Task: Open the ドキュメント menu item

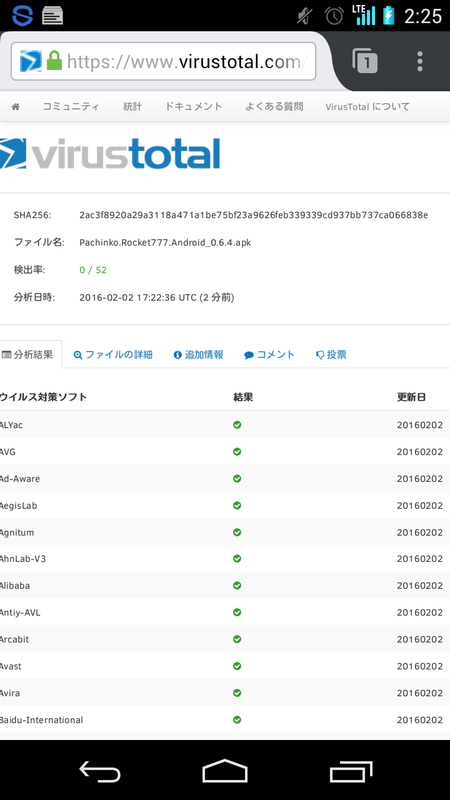Action: pyautogui.click(x=193, y=107)
